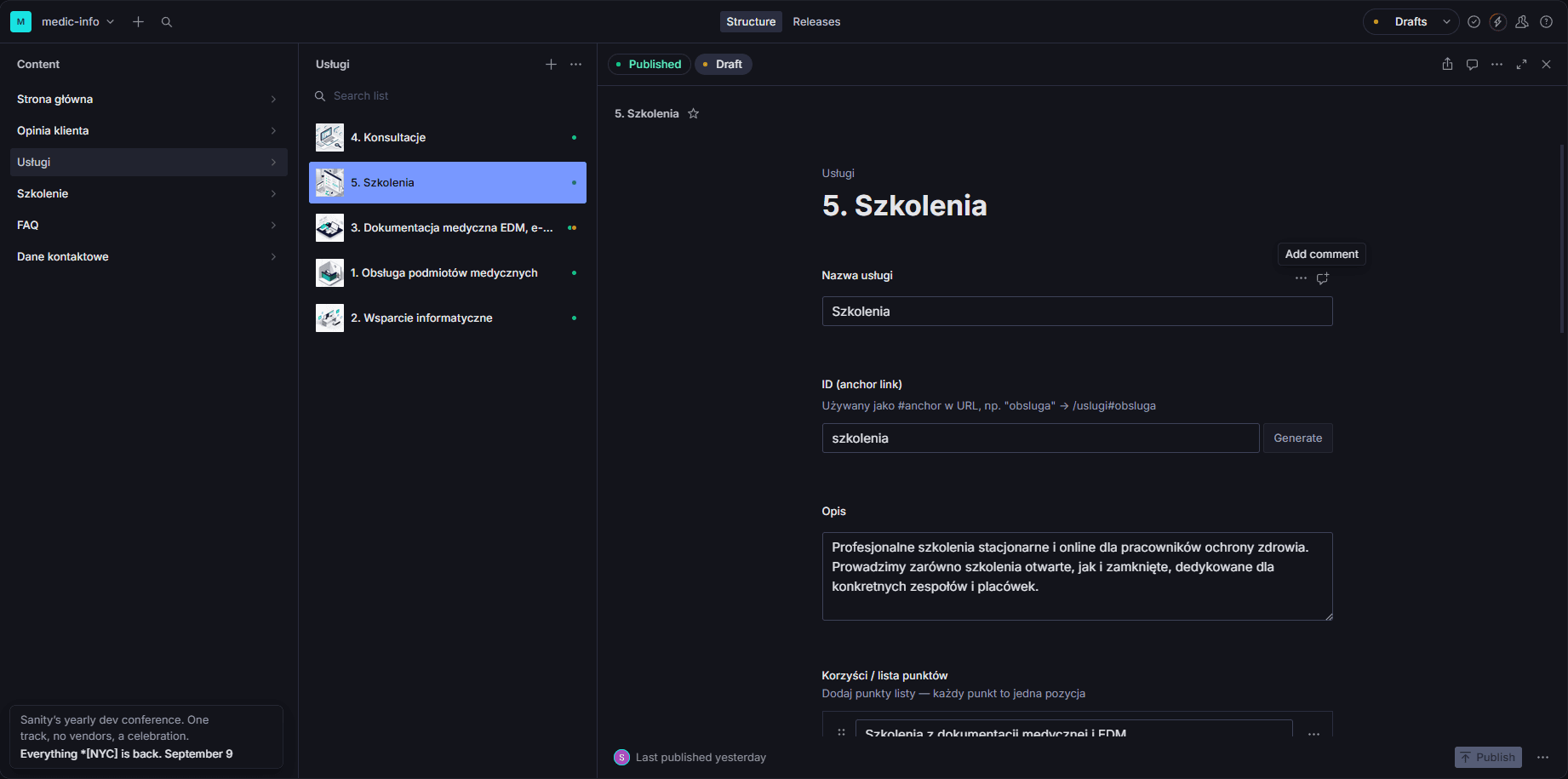
Task: Open the help question mark icon
Action: [1546, 21]
